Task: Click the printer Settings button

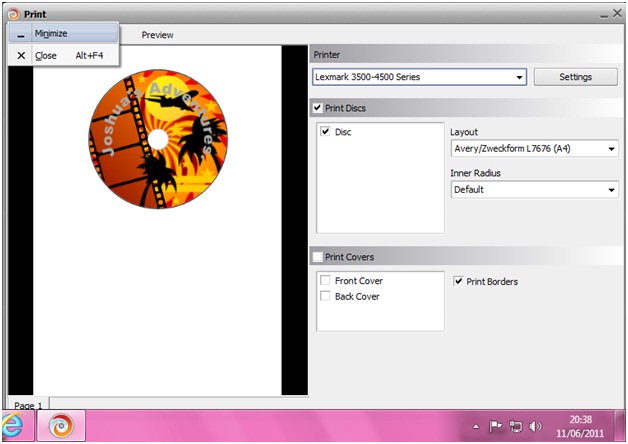Action: pyautogui.click(x=575, y=77)
